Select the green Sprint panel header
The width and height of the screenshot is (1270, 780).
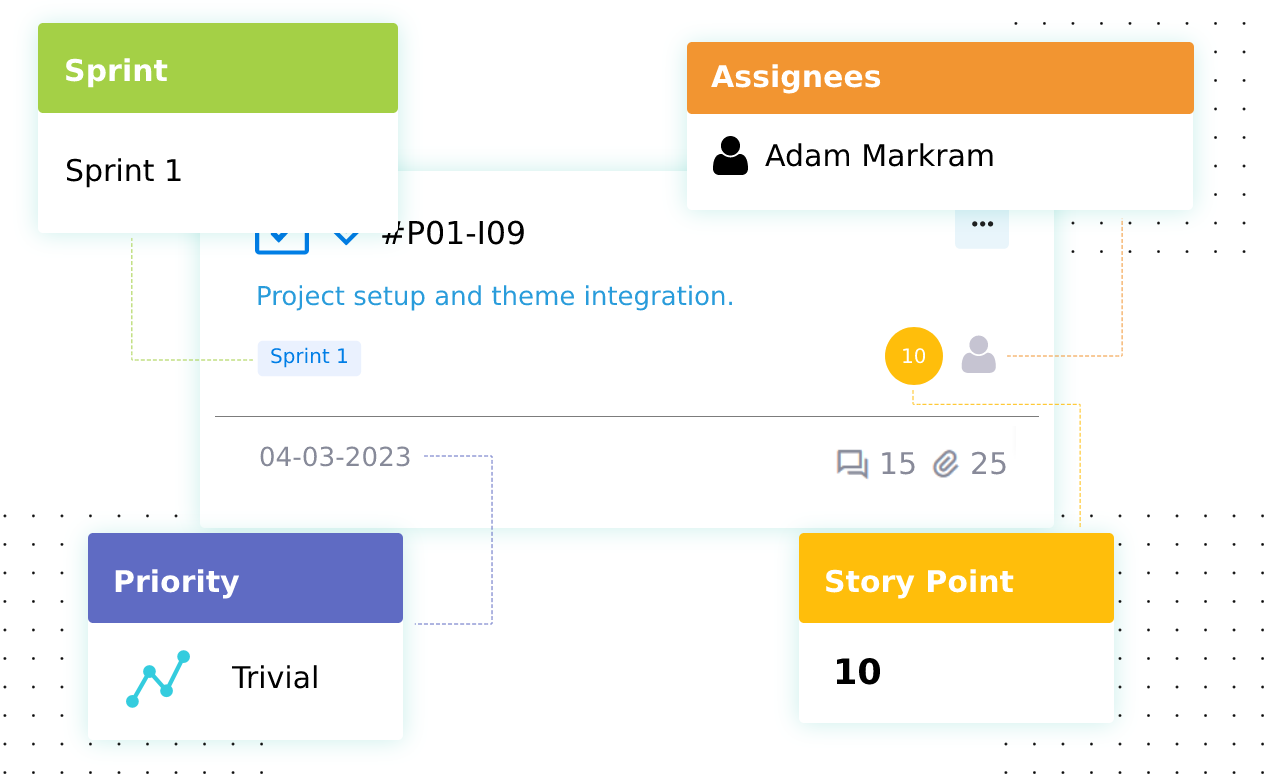218,70
